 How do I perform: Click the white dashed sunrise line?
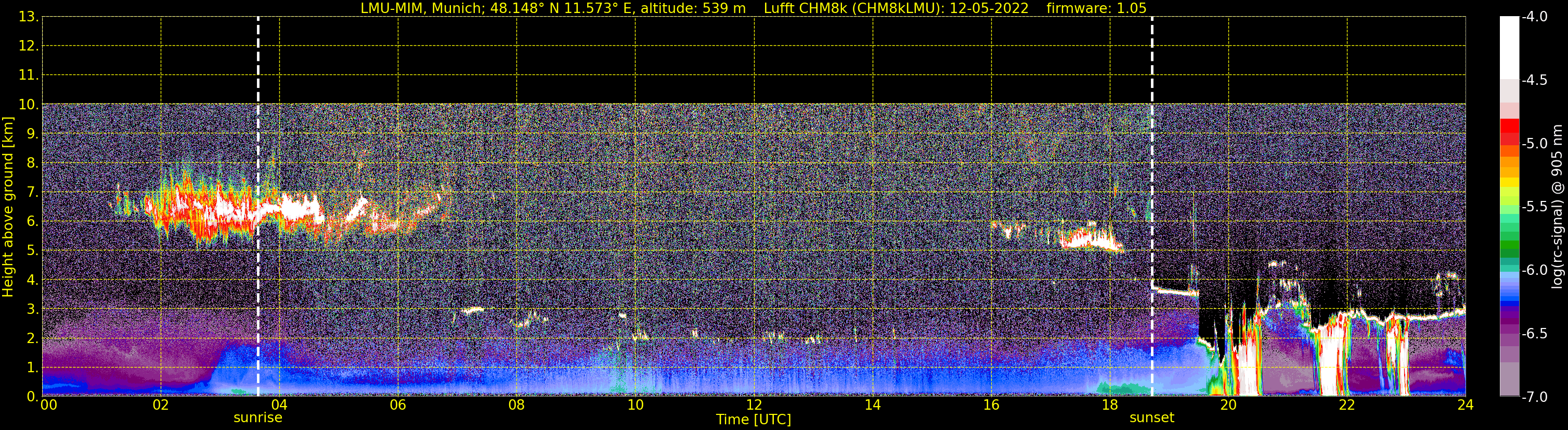[258, 207]
